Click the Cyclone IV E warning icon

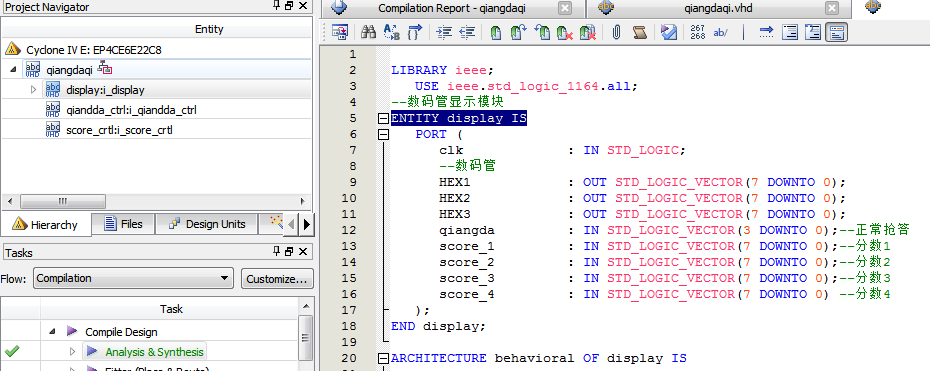point(14,50)
